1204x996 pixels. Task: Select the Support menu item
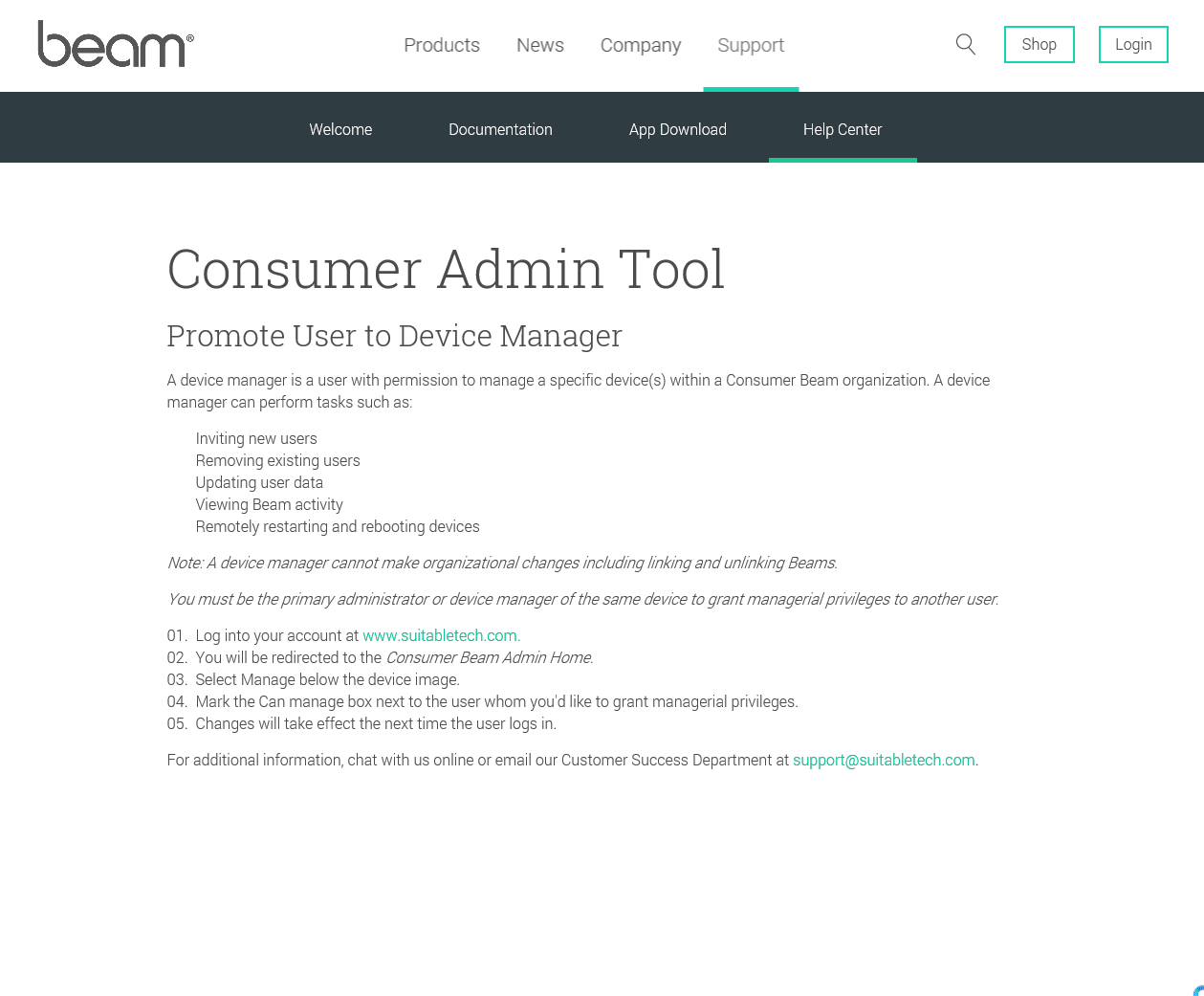coord(751,45)
